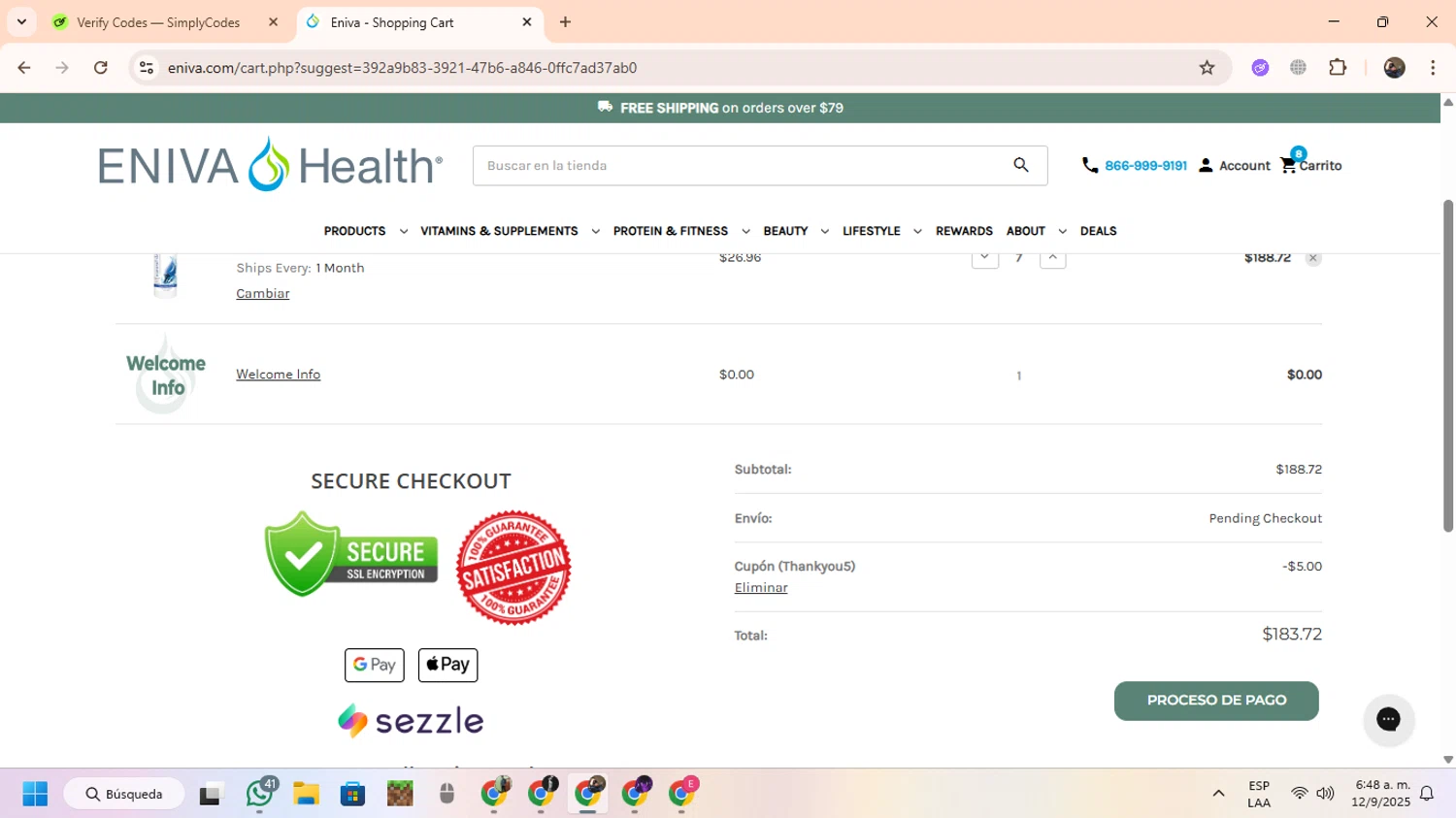
Task: Open the DEALS menu item
Action: click(x=1098, y=231)
